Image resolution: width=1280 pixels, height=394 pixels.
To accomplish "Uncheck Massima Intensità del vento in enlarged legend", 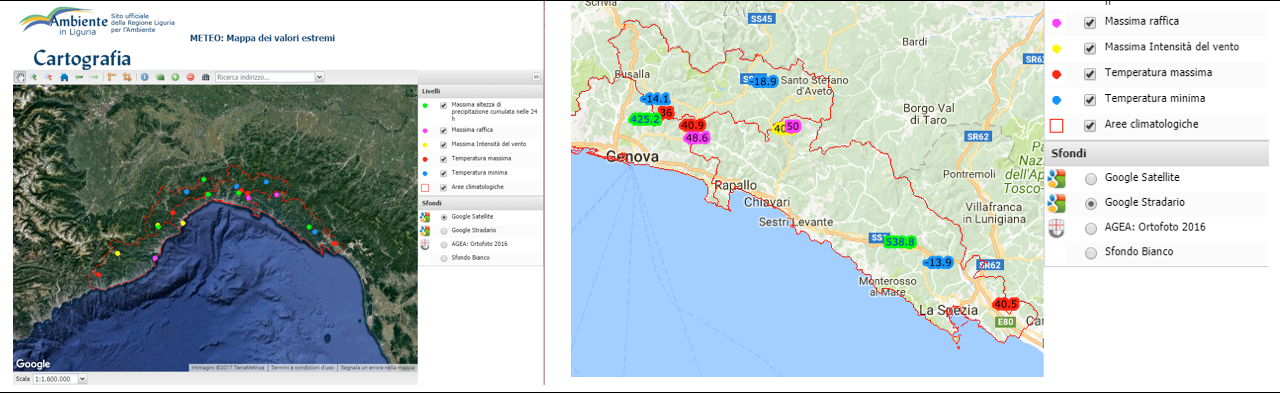I will coord(1090,48).
